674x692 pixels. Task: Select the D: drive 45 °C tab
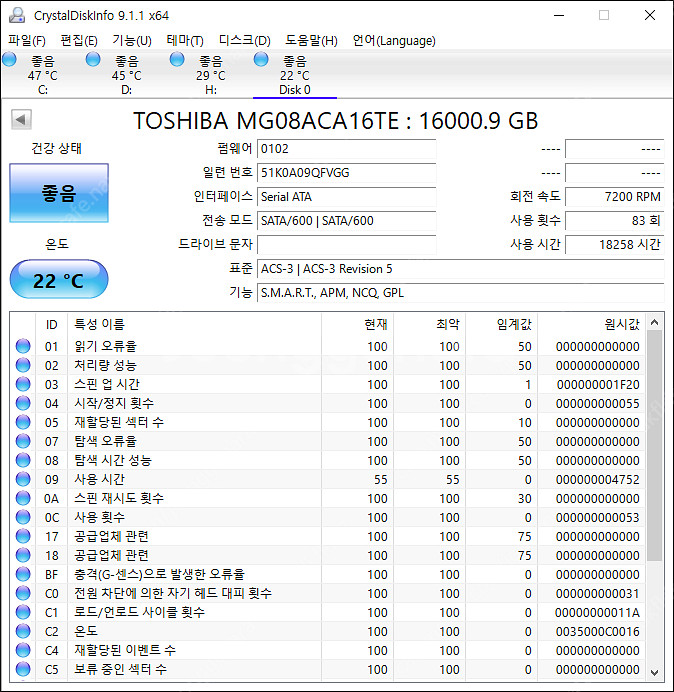[x=127, y=75]
